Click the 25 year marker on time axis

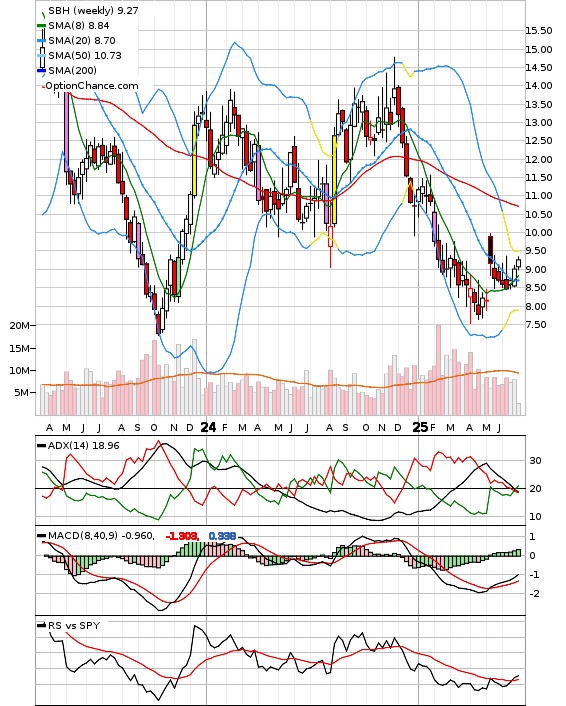coord(420,427)
